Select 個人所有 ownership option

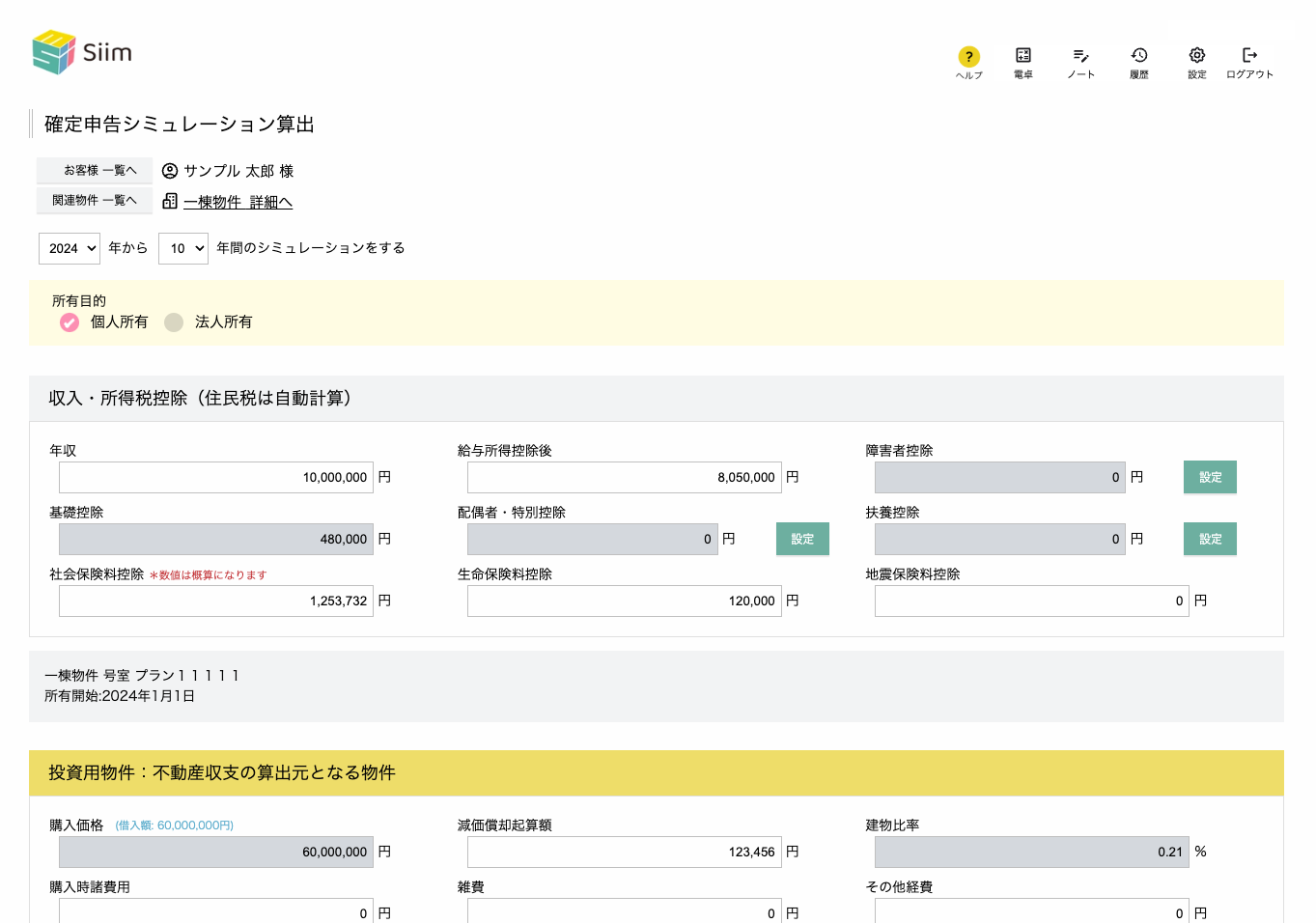(69, 322)
